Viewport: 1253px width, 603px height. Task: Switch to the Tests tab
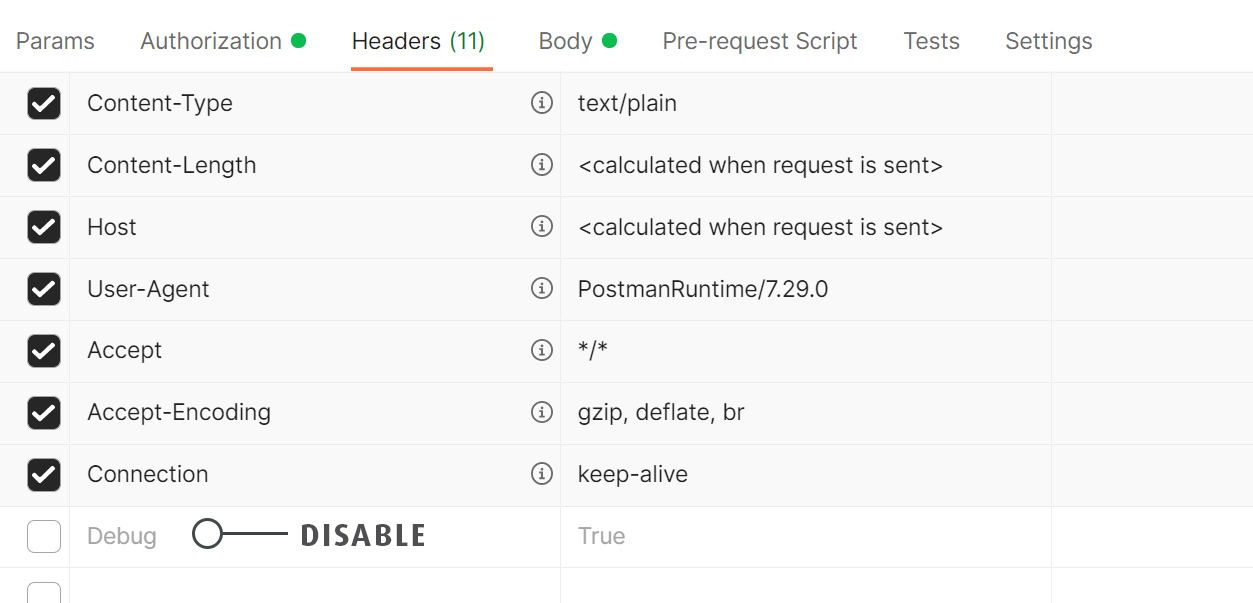pos(931,41)
